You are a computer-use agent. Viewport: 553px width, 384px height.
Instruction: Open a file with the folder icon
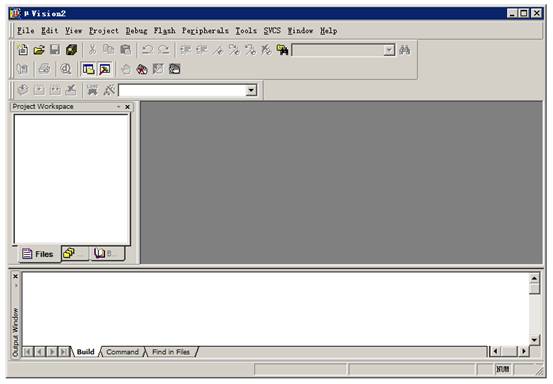click(x=39, y=50)
